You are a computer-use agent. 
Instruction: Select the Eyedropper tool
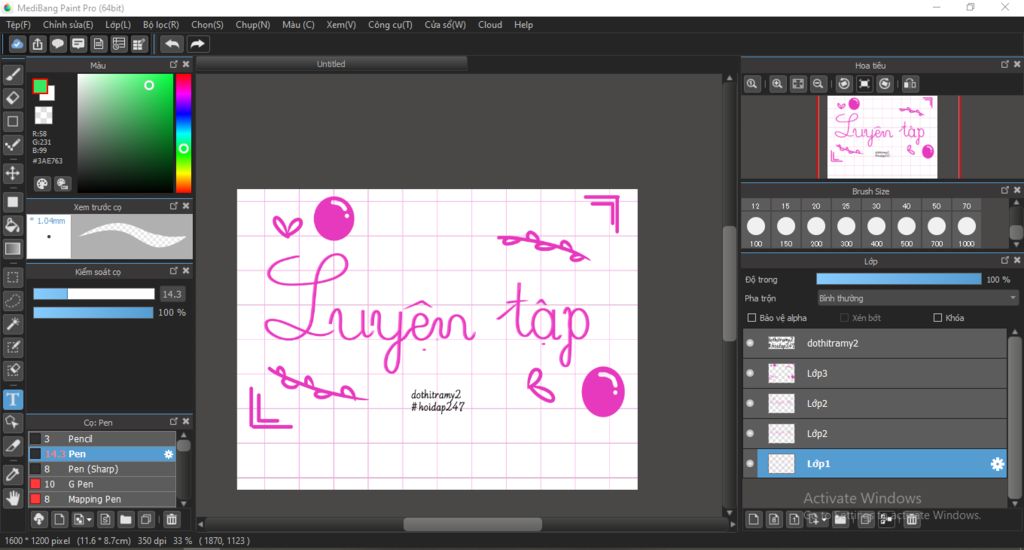[x=12, y=475]
